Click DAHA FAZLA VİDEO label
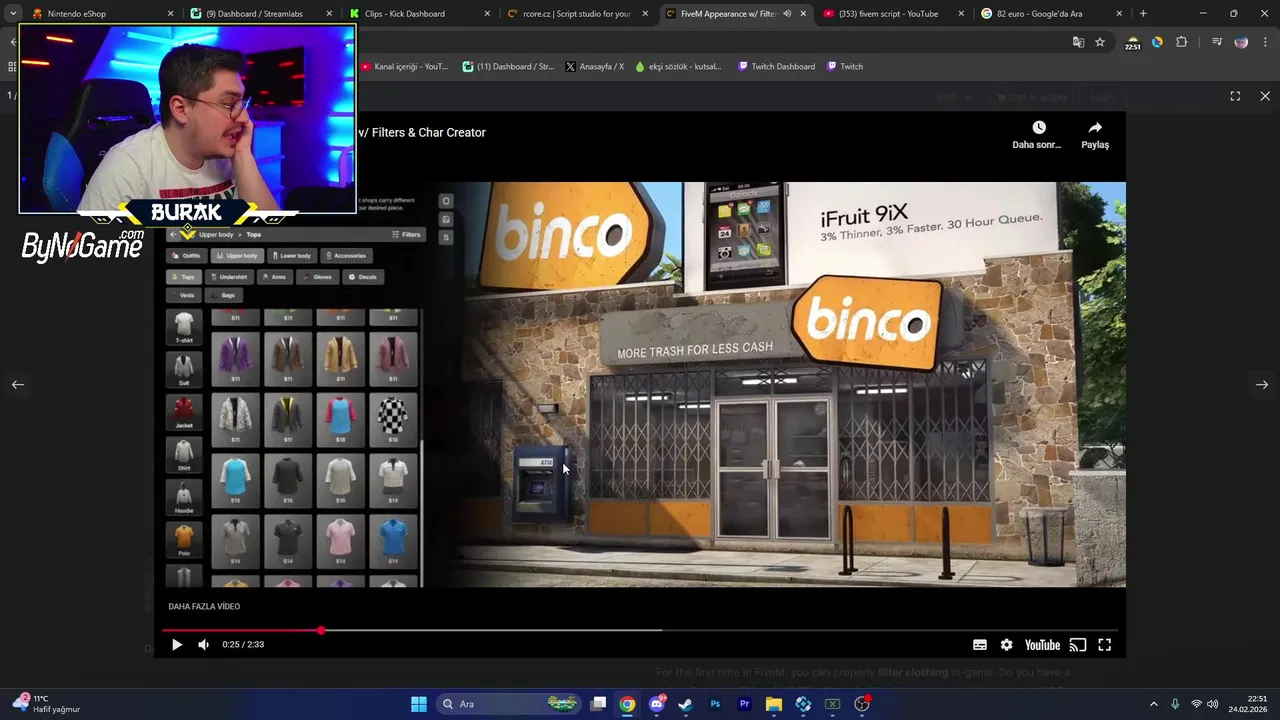 point(204,607)
